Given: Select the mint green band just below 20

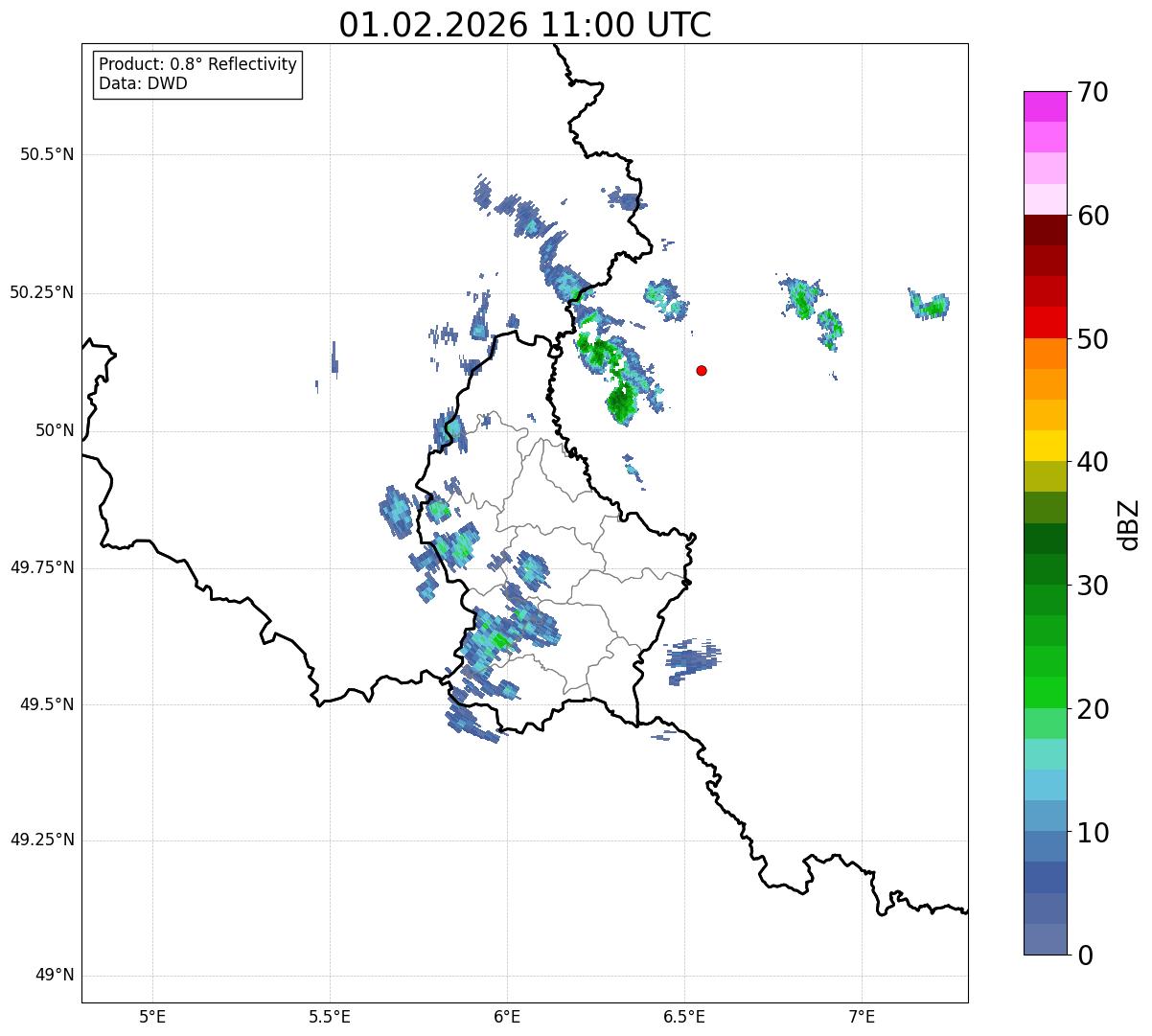Looking at the screenshot, I should tap(1046, 724).
